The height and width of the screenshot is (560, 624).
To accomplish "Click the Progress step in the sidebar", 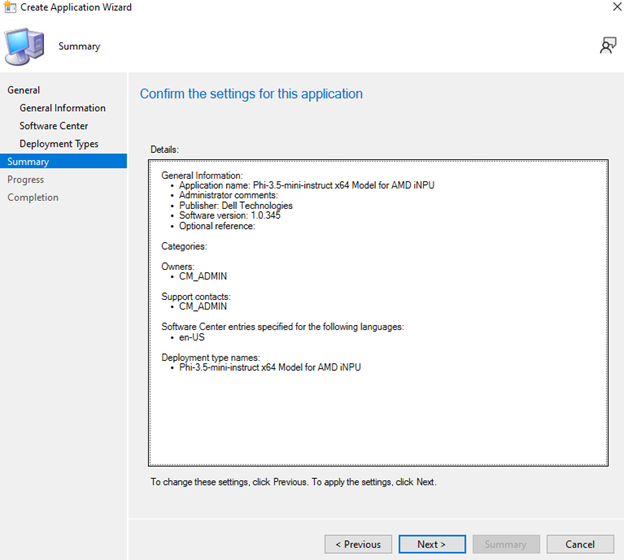I will tap(26, 180).
